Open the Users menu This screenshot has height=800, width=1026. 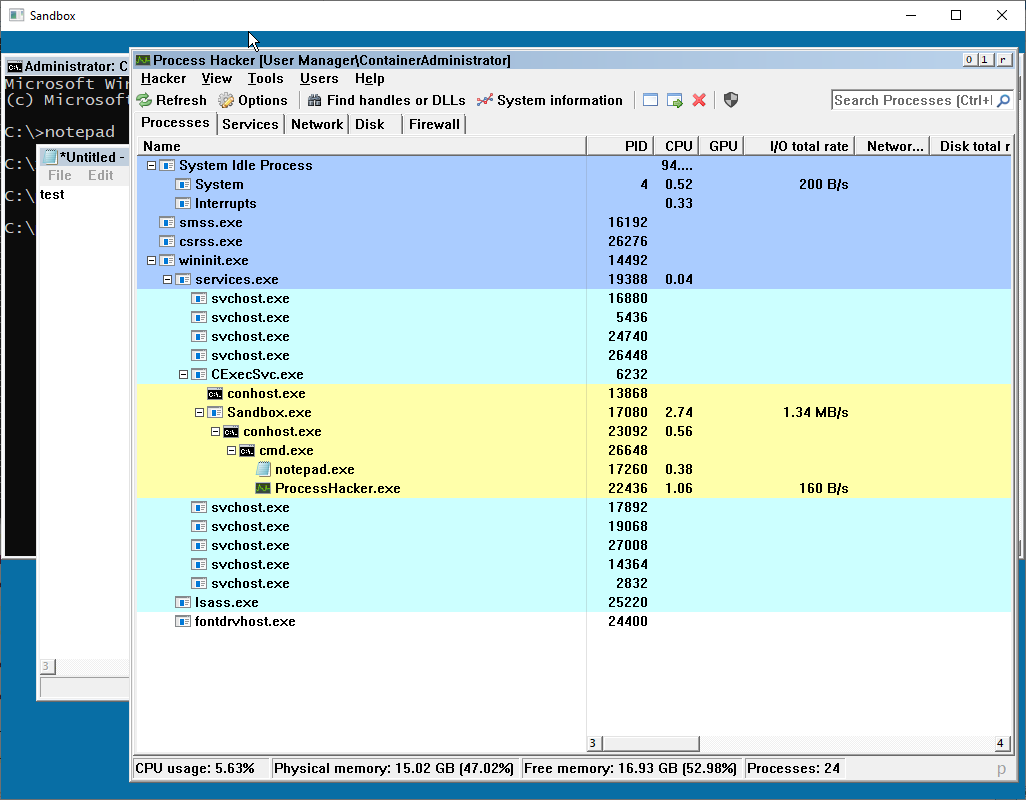[x=319, y=78]
